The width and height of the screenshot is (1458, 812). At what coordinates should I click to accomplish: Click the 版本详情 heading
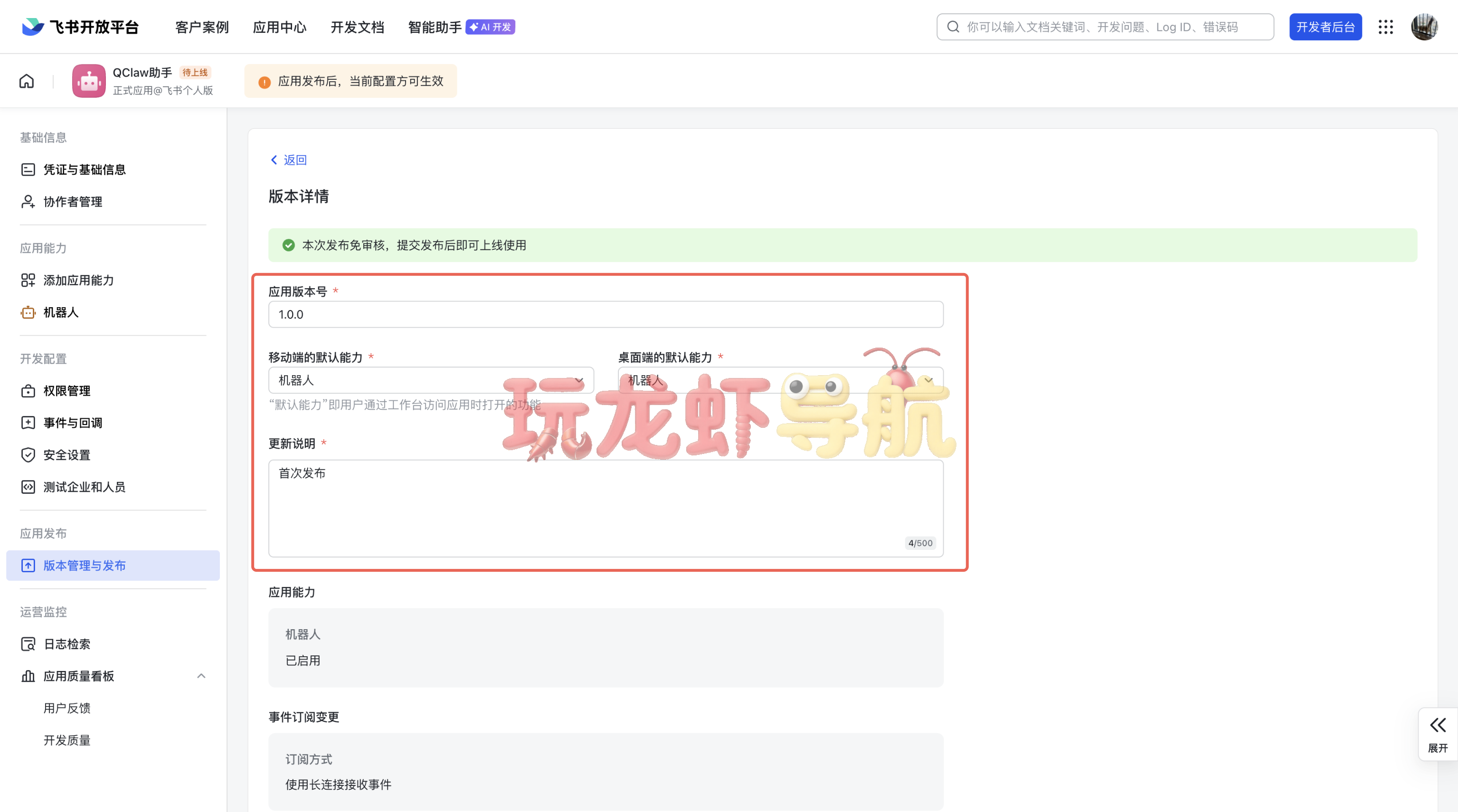tap(298, 196)
